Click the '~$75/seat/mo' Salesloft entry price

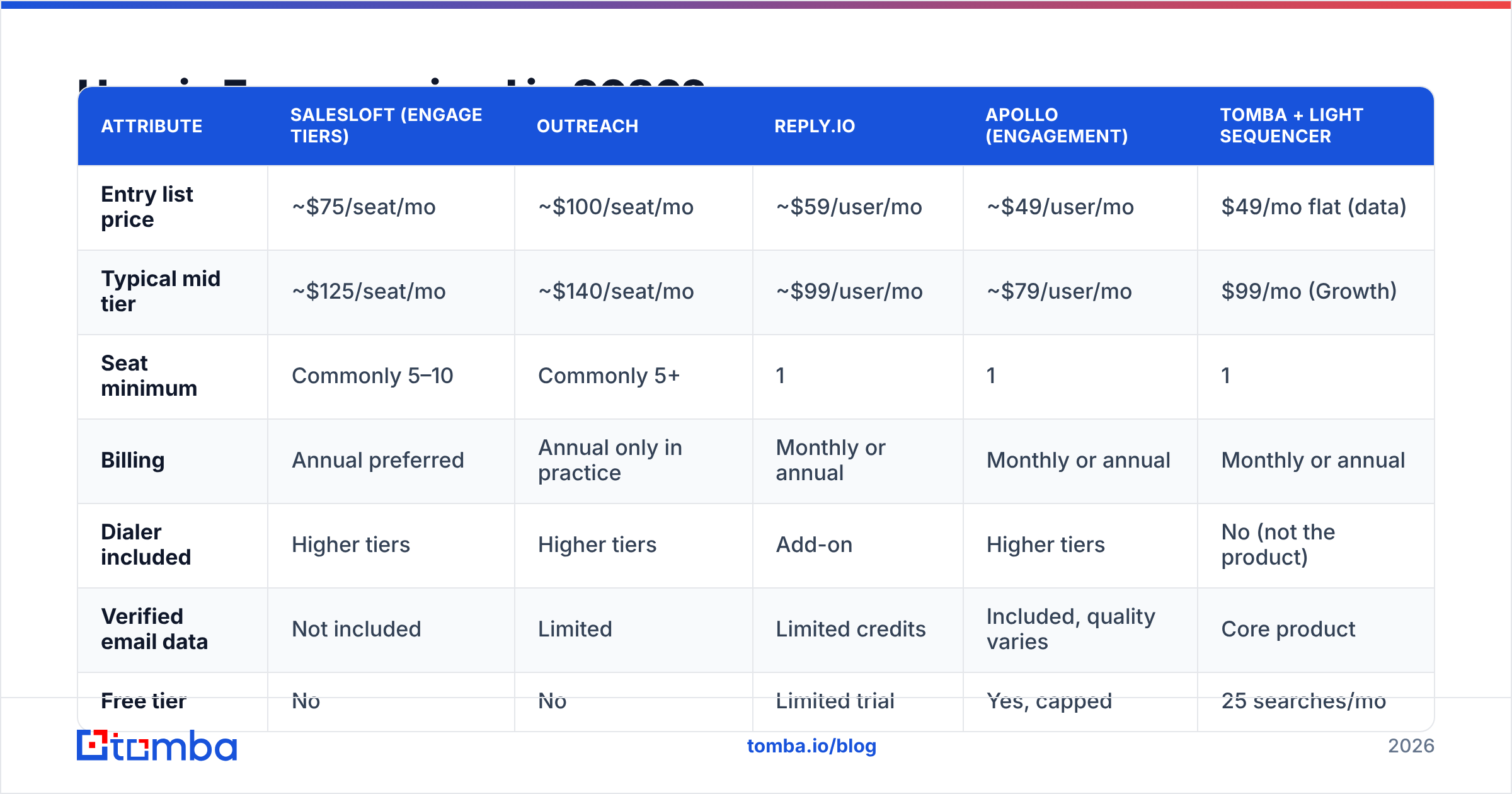(364, 207)
